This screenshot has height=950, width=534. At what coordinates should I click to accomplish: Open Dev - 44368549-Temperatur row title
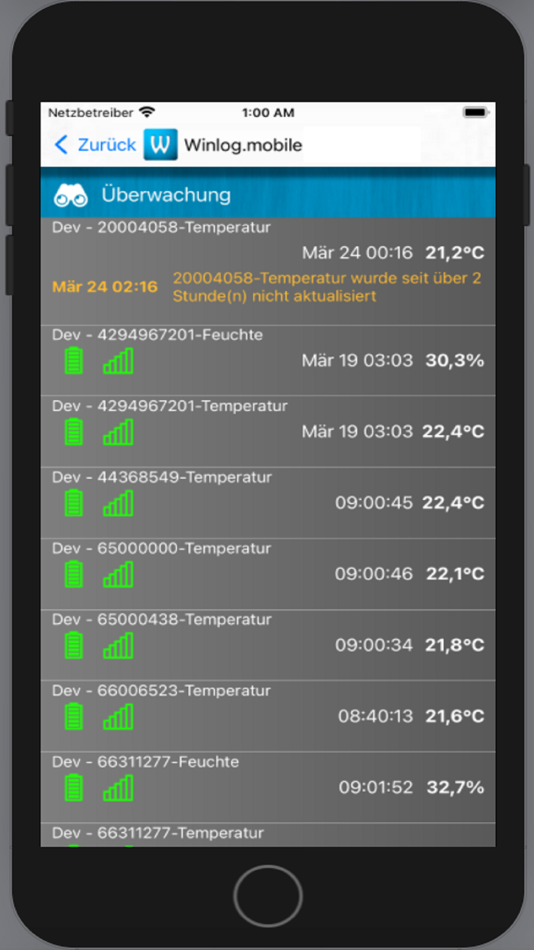(x=162, y=477)
